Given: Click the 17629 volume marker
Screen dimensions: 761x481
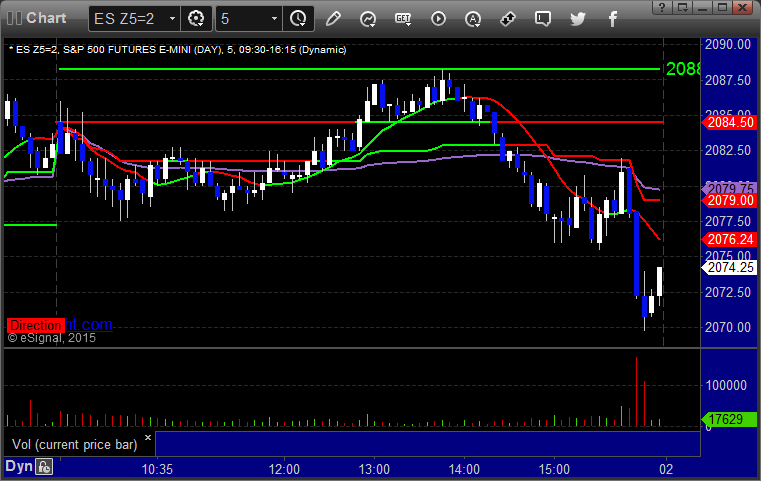Looking at the screenshot, I should [x=729, y=419].
